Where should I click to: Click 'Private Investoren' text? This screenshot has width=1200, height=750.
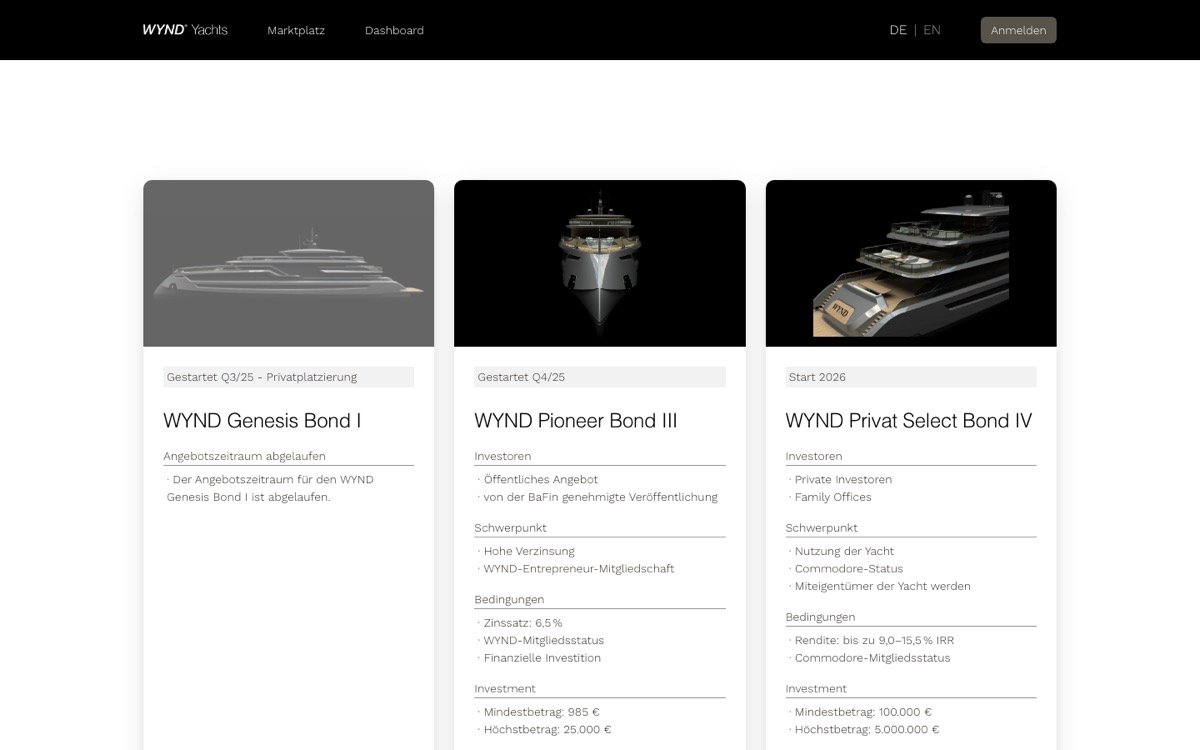tap(843, 480)
